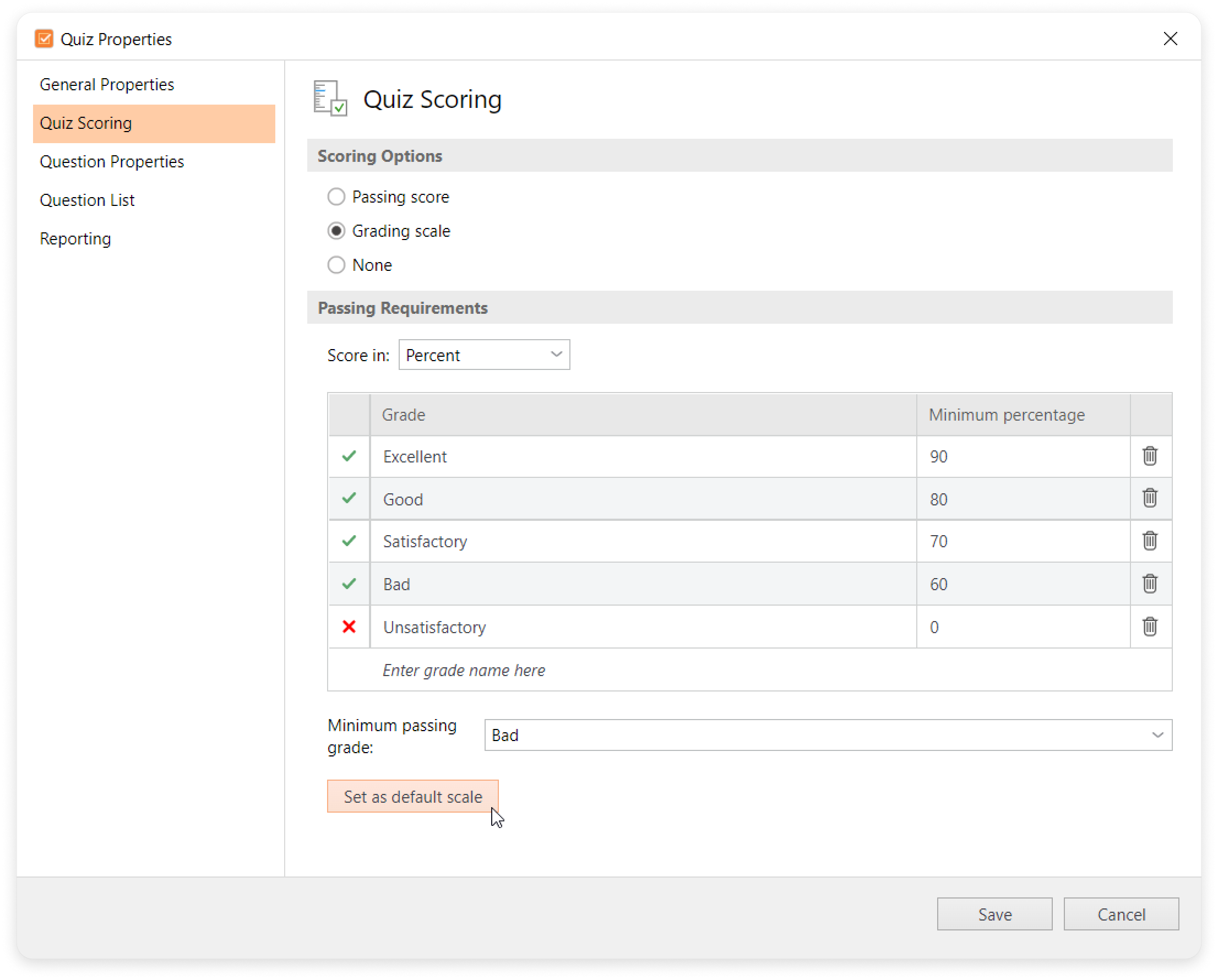This screenshot has height=980, width=1218.
Task: Open the Score in Percent dropdown
Action: click(484, 355)
